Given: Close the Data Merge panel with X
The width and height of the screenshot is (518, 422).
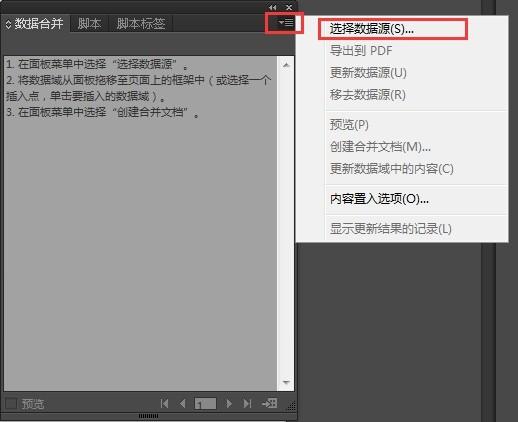Looking at the screenshot, I should 289,7.
